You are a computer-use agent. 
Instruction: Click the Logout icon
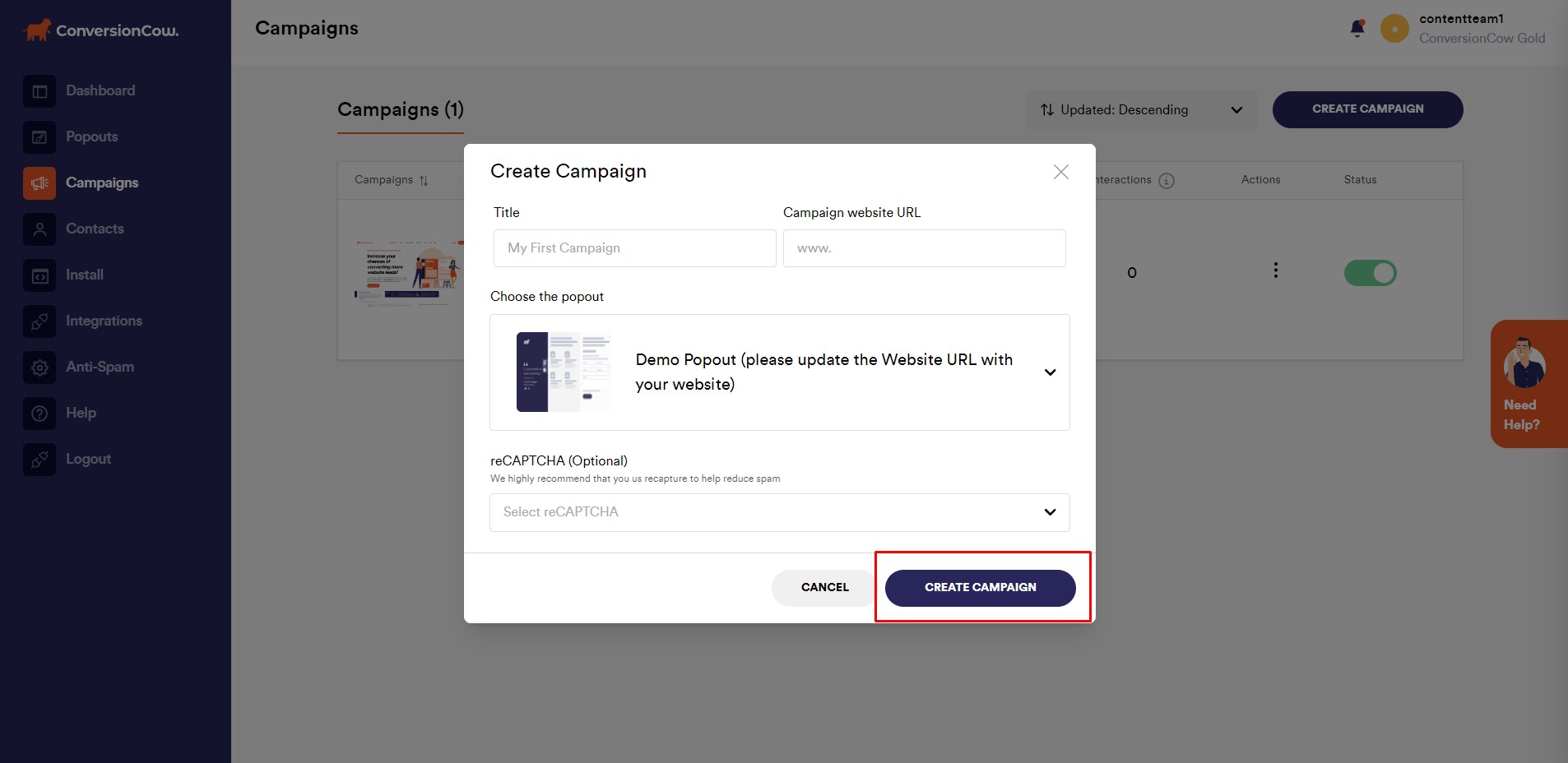point(39,460)
